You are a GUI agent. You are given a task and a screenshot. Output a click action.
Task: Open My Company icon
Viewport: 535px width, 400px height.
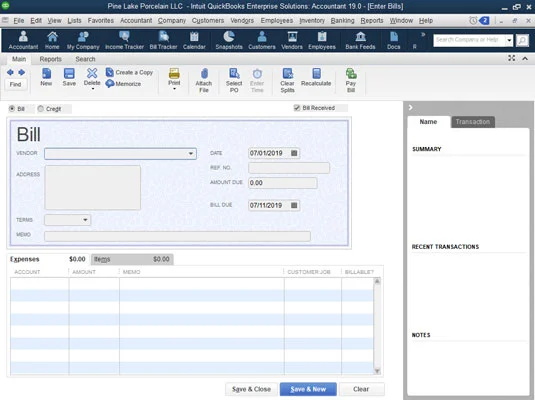[83, 40]
